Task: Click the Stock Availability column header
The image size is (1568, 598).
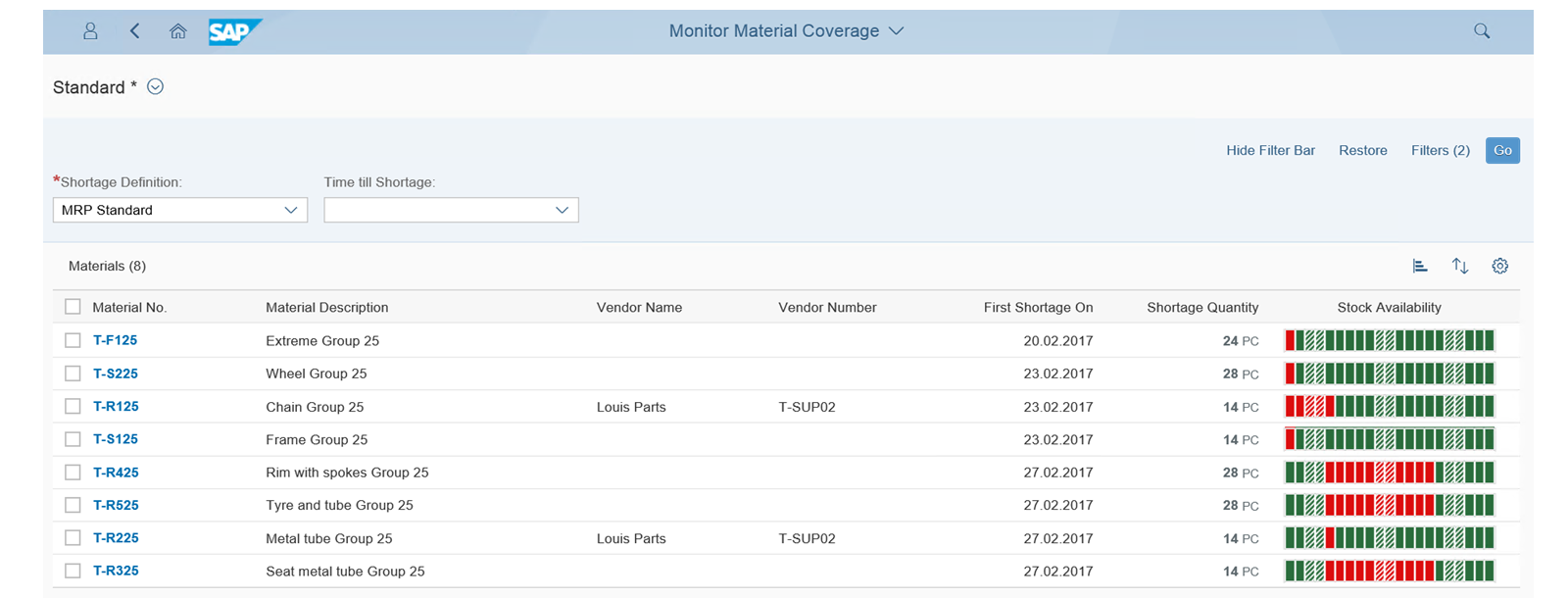Action: (x=1389, y=307)
